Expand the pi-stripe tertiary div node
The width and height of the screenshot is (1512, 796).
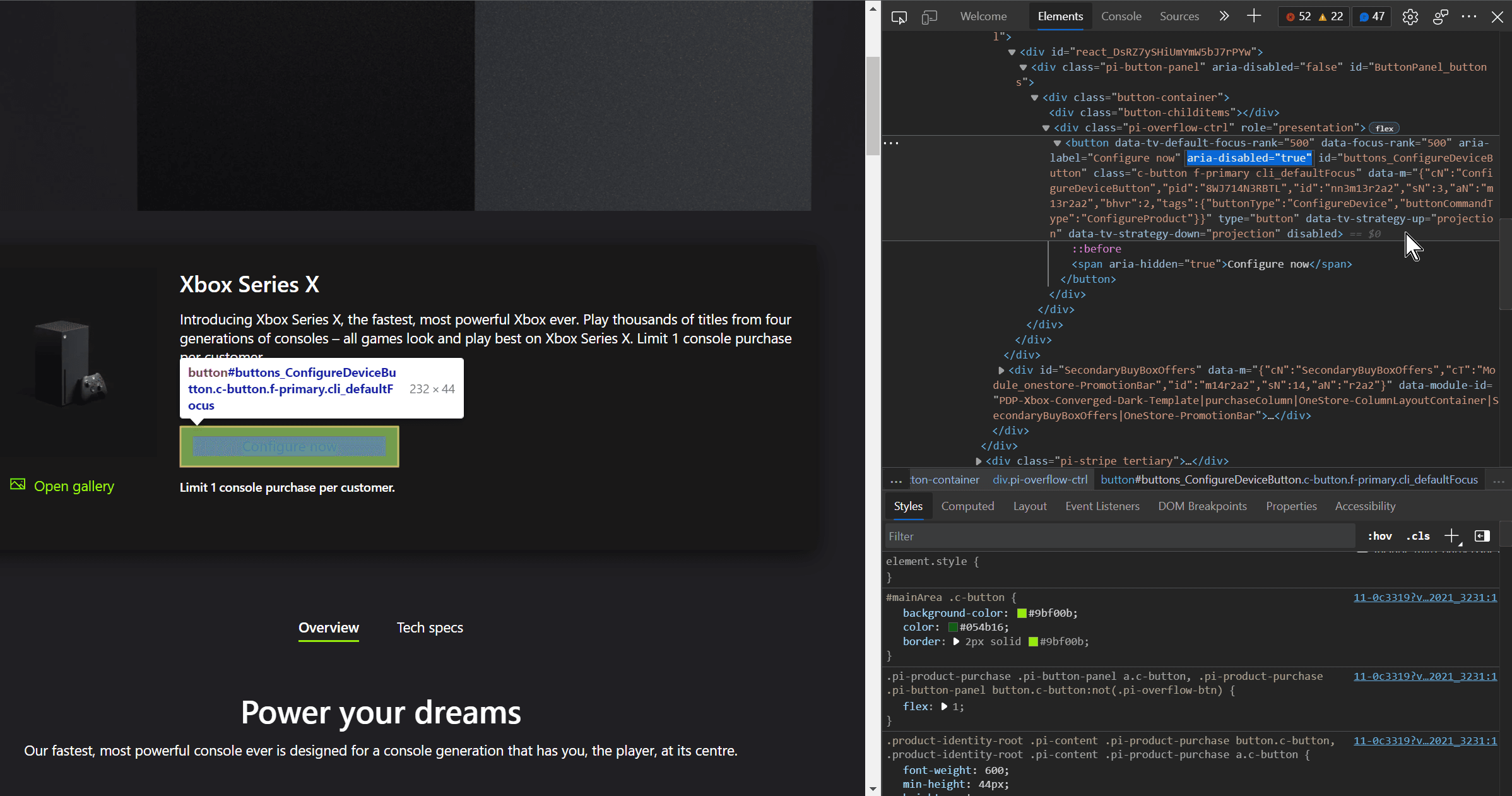coord(979,461)
